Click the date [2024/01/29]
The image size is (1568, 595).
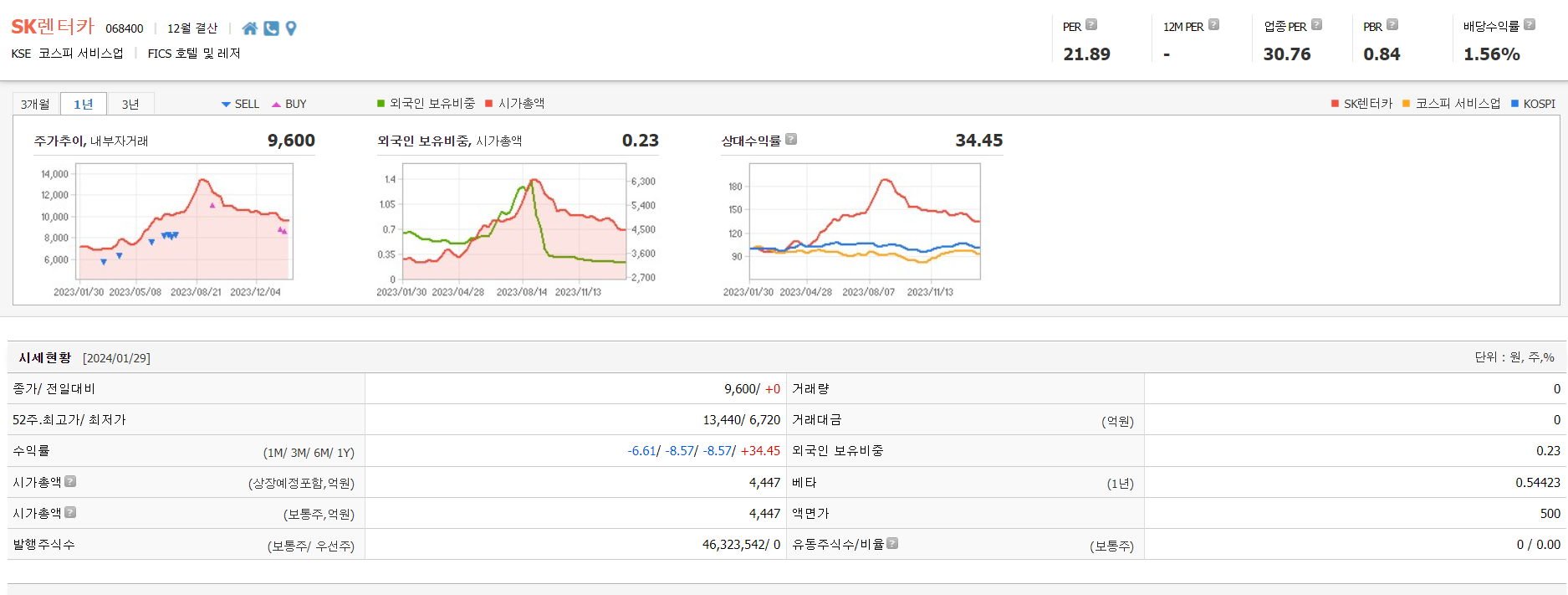116,358
